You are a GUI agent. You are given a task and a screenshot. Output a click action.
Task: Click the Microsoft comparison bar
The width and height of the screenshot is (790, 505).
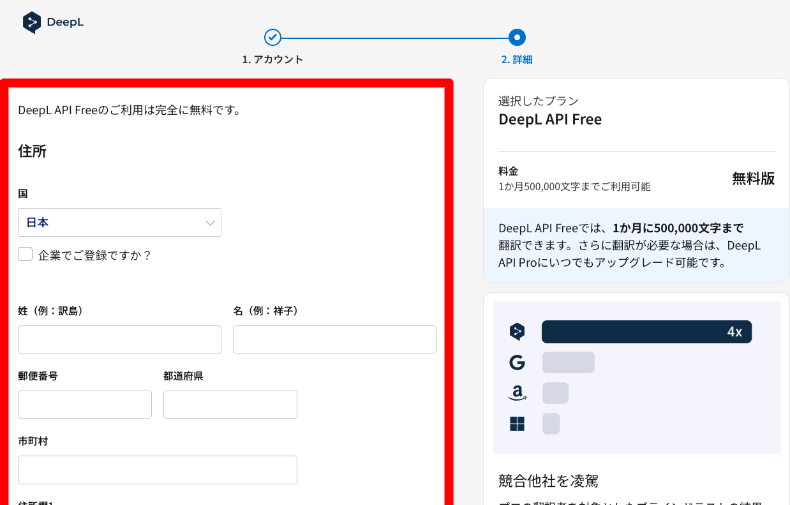click(551, 424)
